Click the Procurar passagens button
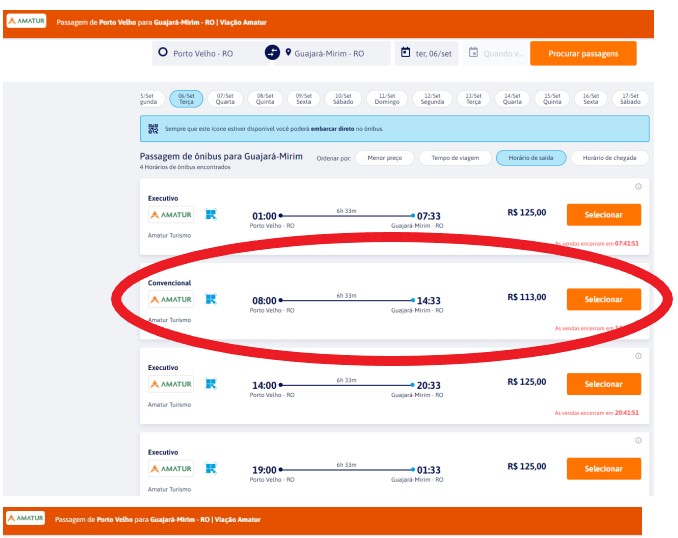 pyautogui.click(x=583, y=53)
